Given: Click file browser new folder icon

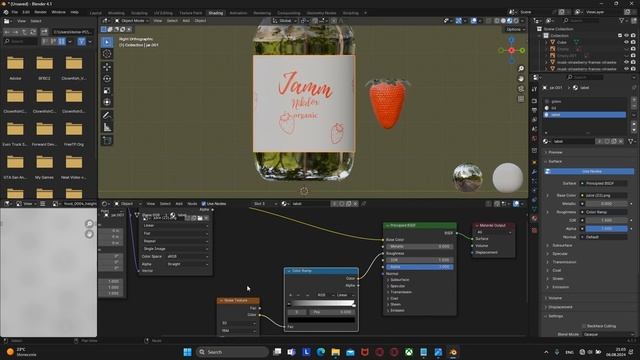Looking at the screenshot, I should pyautogui.click(x=44, y=32).
